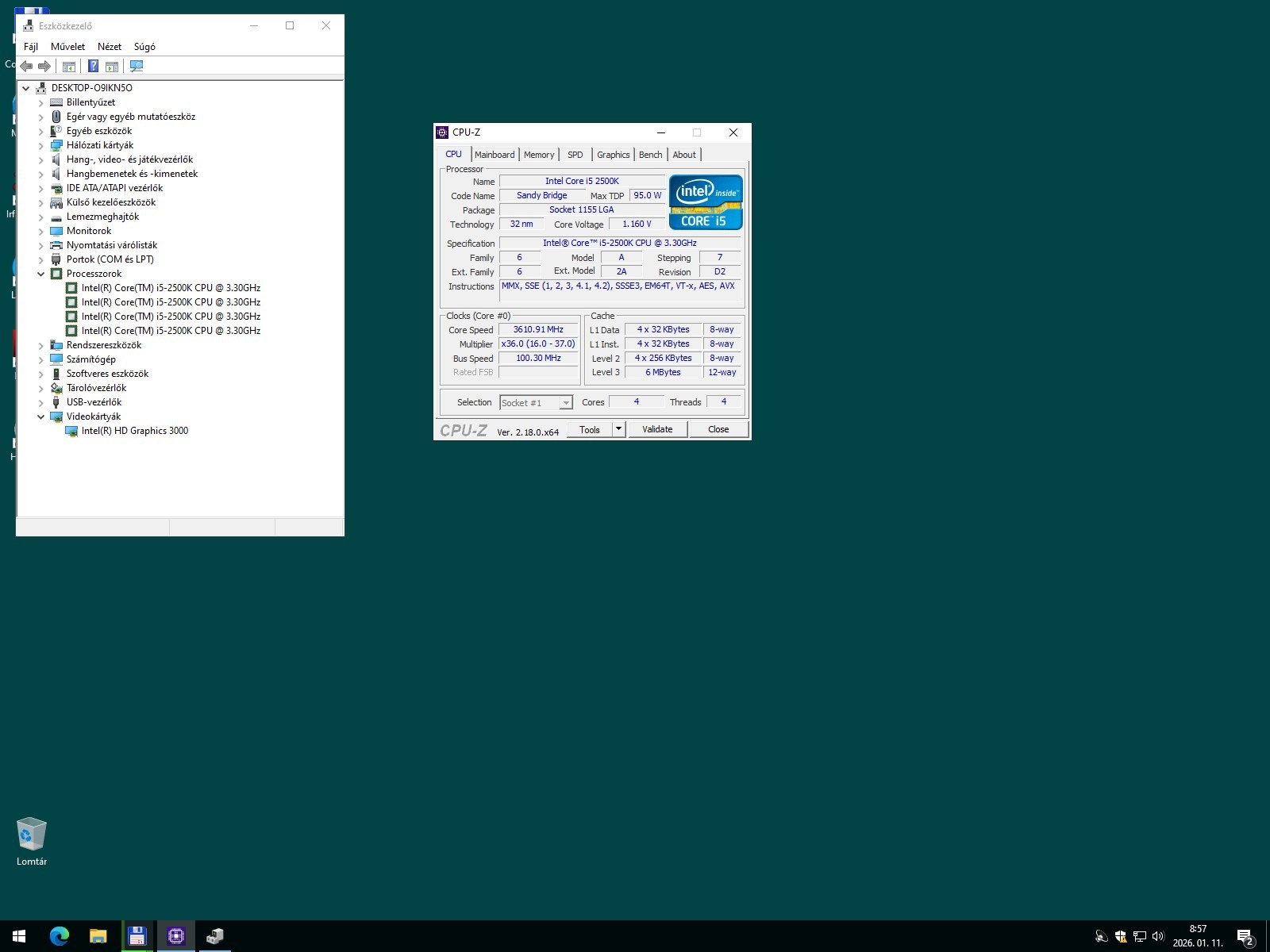Select the Tárolóvezérlők row
This screenshot has height=952, width=1270.
point(96,388)
